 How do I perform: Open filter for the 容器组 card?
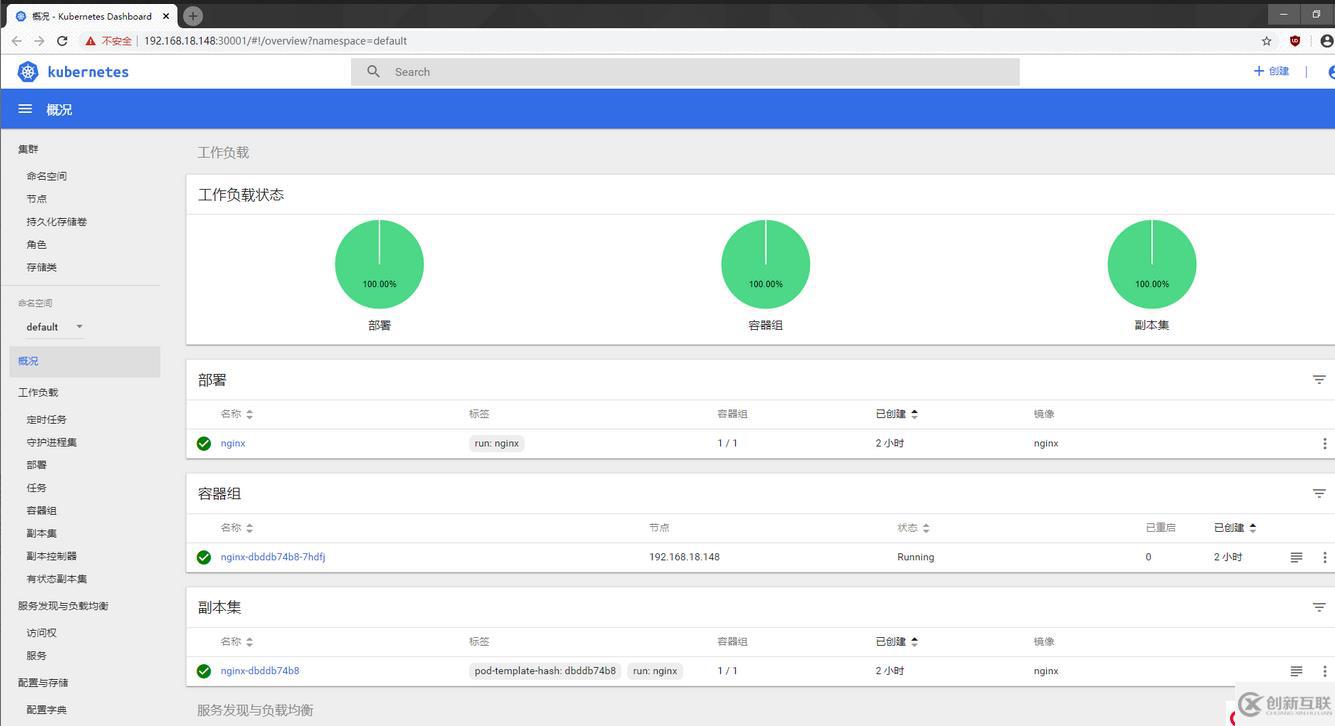tap(1319, 494)
